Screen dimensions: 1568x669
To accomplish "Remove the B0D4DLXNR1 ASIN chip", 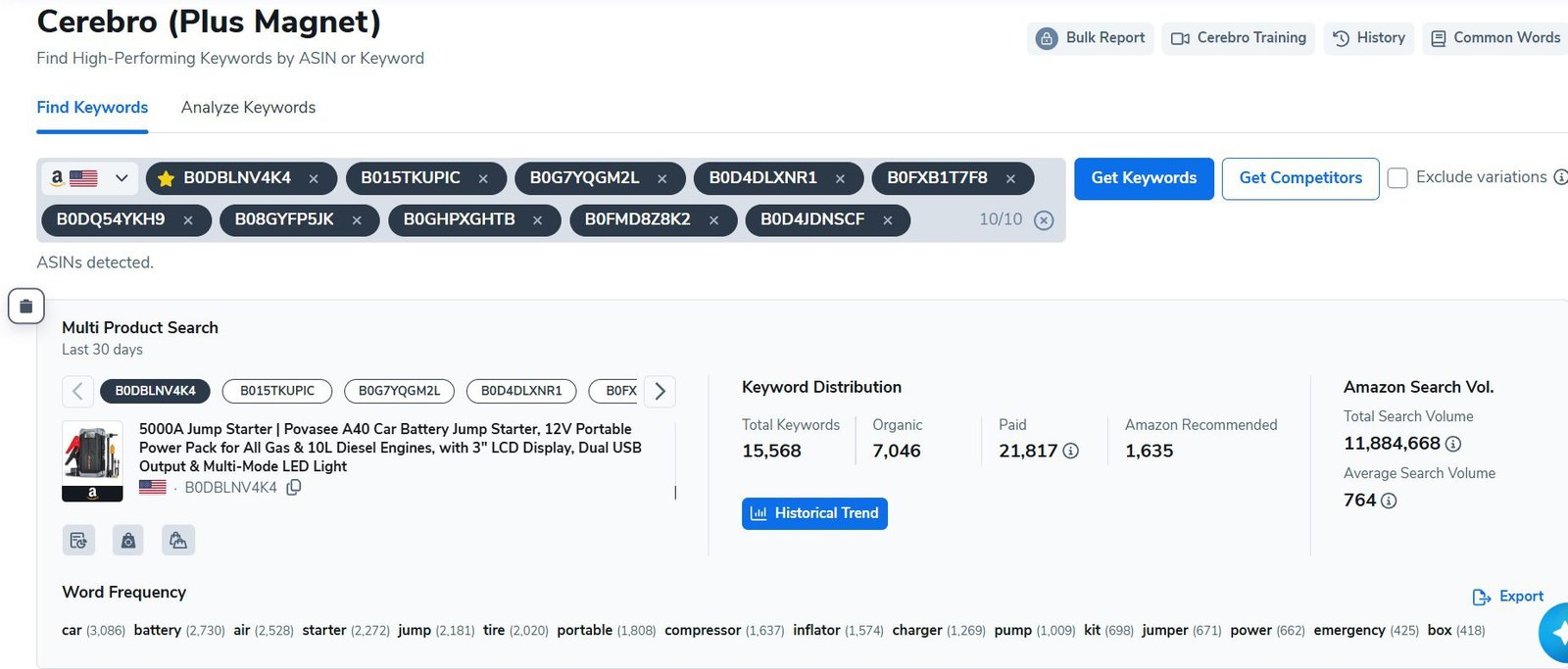I will [840, 178].
